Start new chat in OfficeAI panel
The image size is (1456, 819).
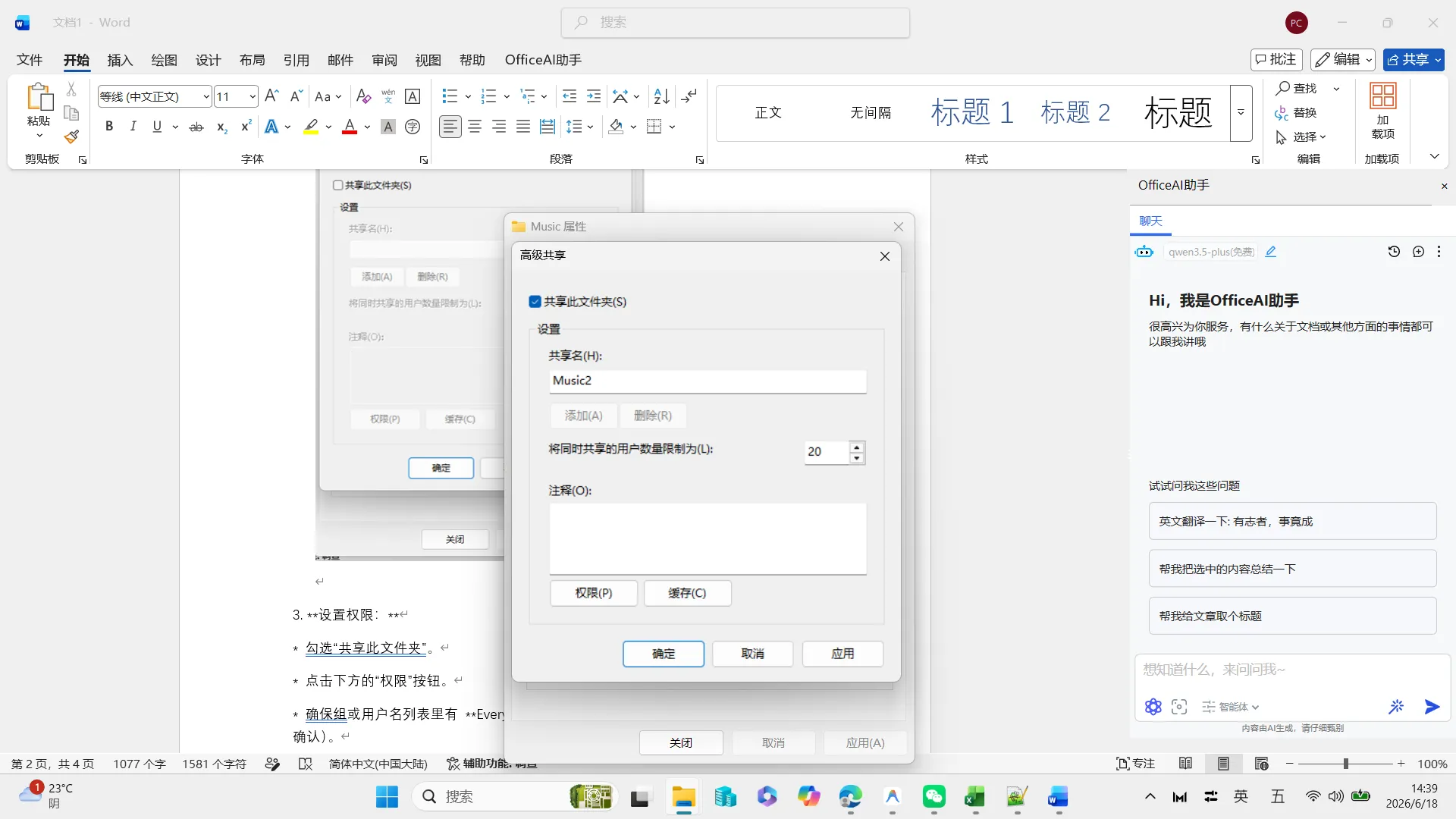coord(1418,252)
